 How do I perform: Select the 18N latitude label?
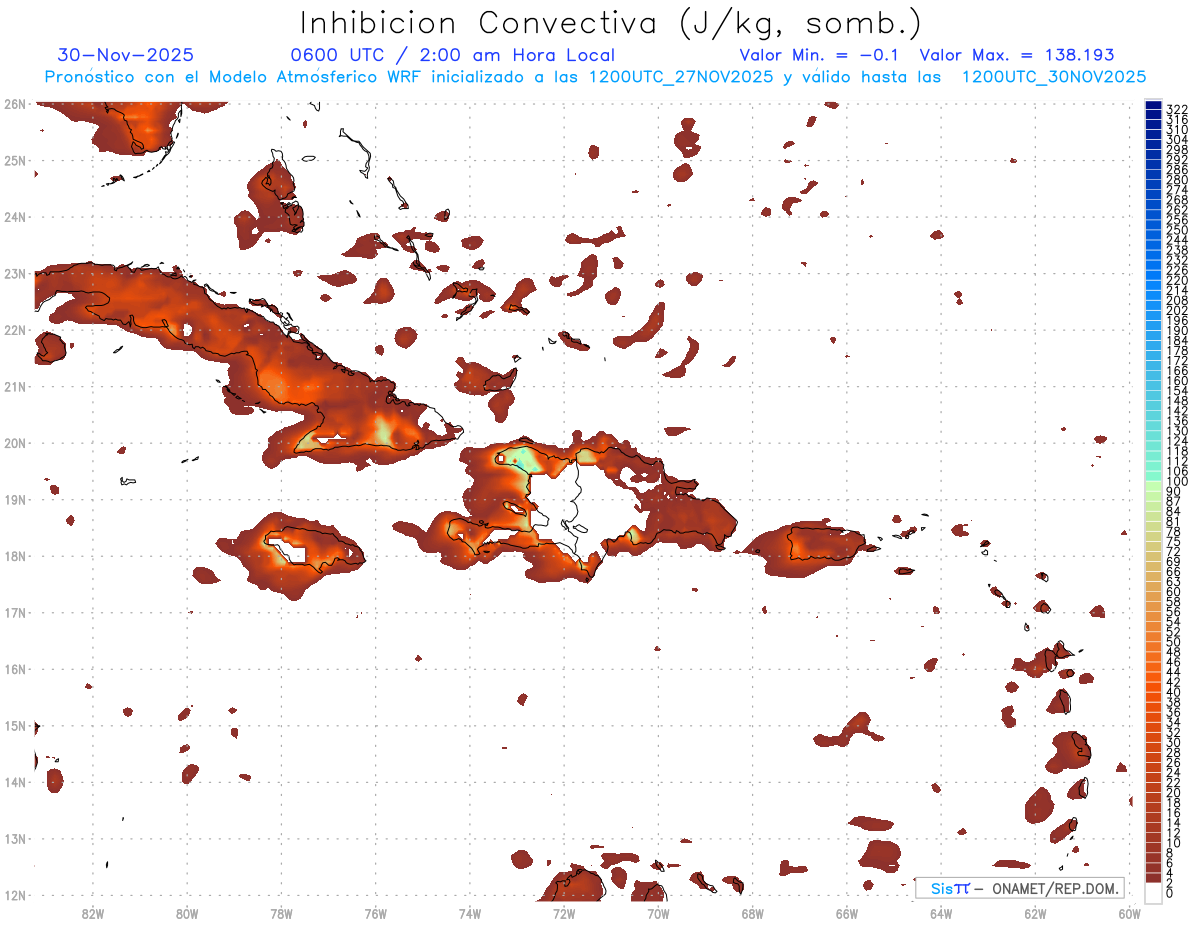15,555
